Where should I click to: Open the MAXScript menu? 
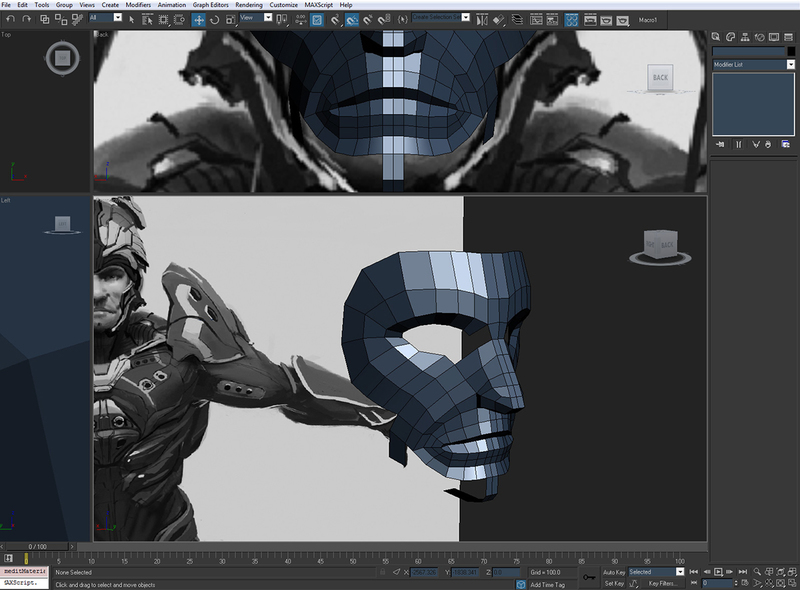click(319, 5)
